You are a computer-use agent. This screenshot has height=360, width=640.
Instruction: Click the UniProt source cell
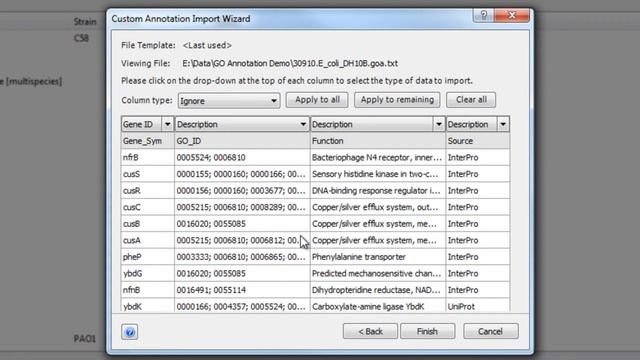478,306
